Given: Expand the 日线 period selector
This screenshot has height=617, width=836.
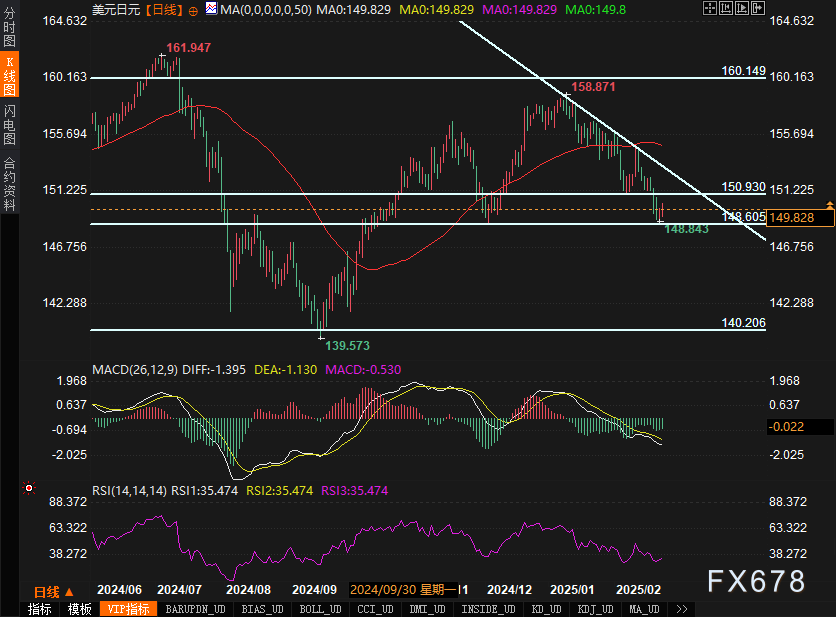Looking at the screenshot, I should click(53, 592).
